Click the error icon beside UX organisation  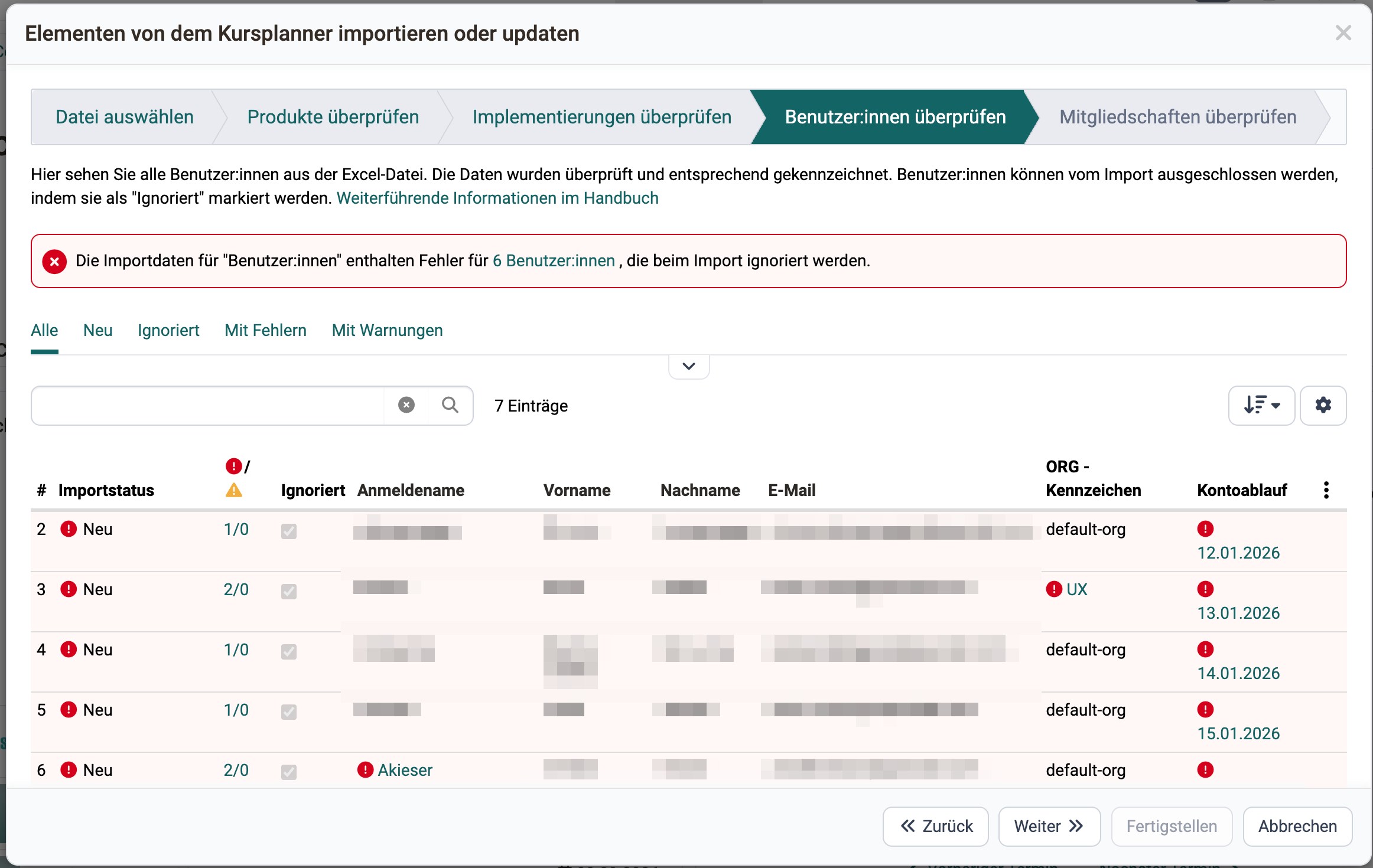tap(1054, 589)
